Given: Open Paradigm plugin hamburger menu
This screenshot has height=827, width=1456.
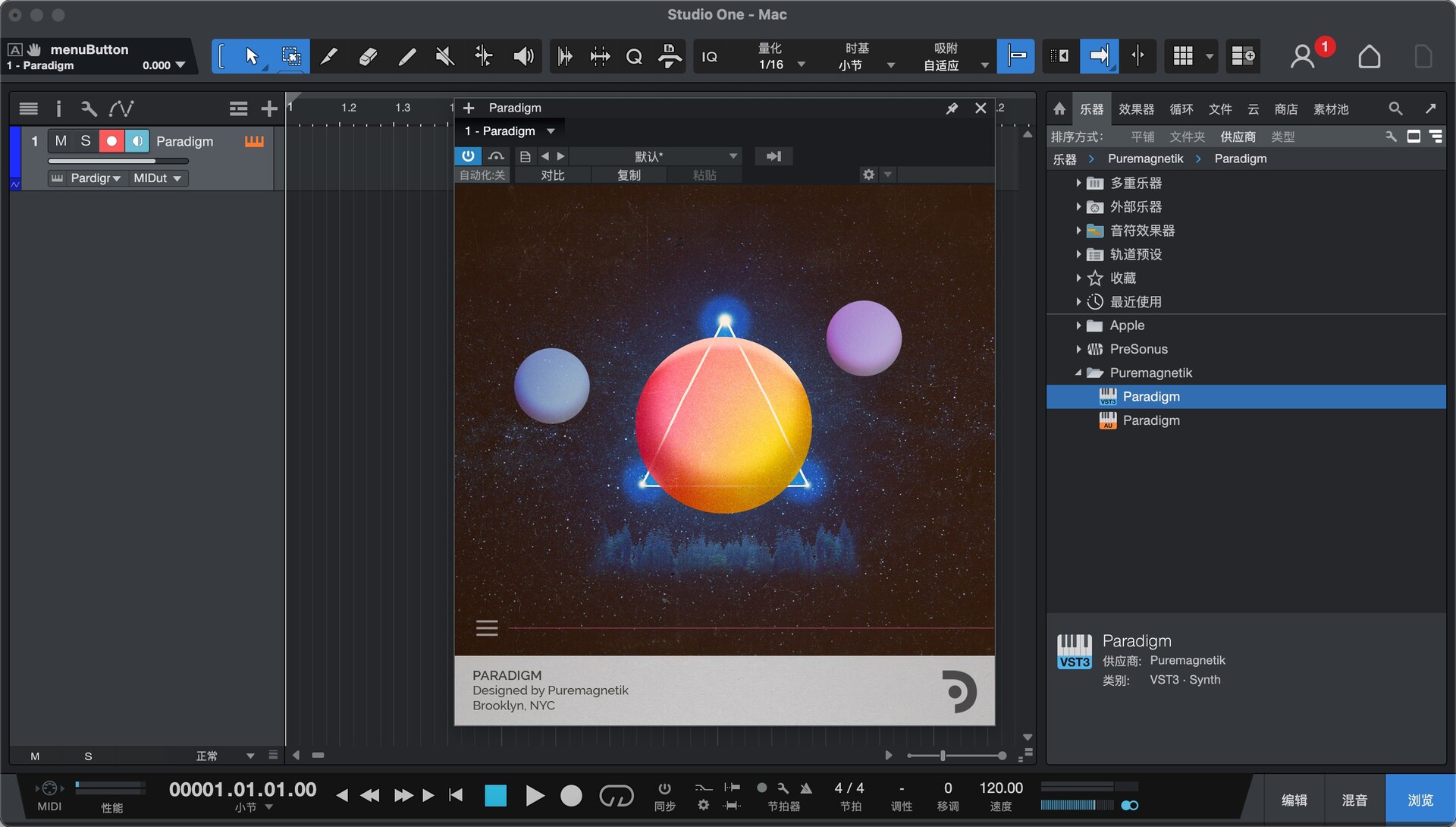Looking at the screenshot, I should (487, 628).
